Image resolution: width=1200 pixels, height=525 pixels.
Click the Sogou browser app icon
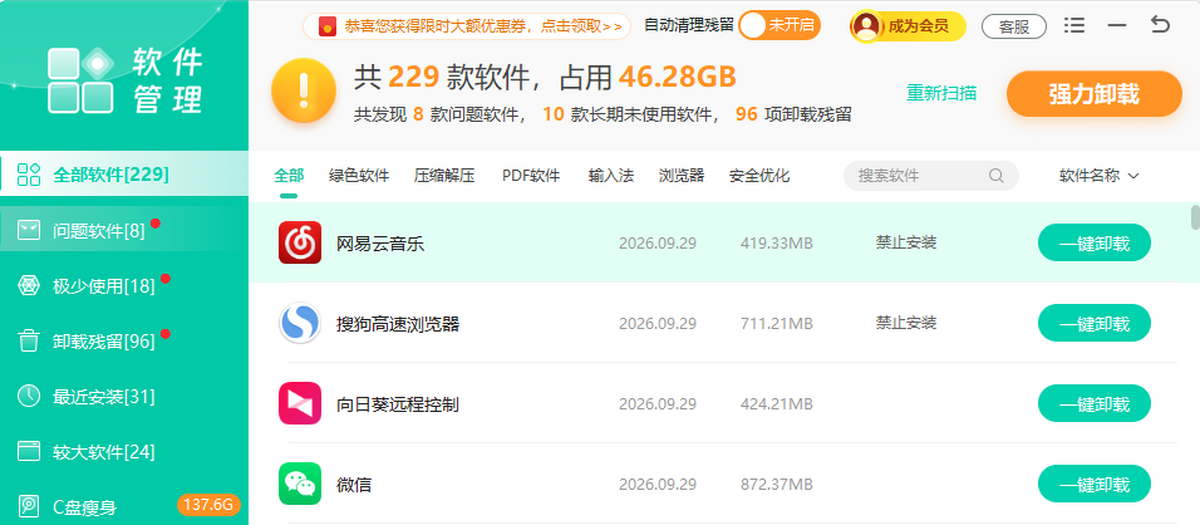300,323
